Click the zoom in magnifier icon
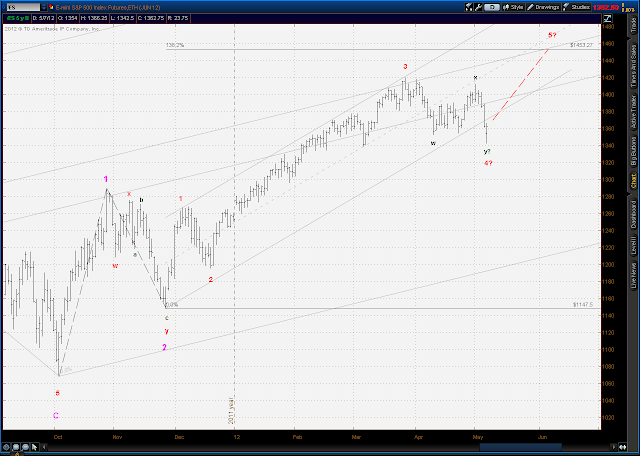The height and width of the screenshot is (456, 640). (x=16, y=447)
